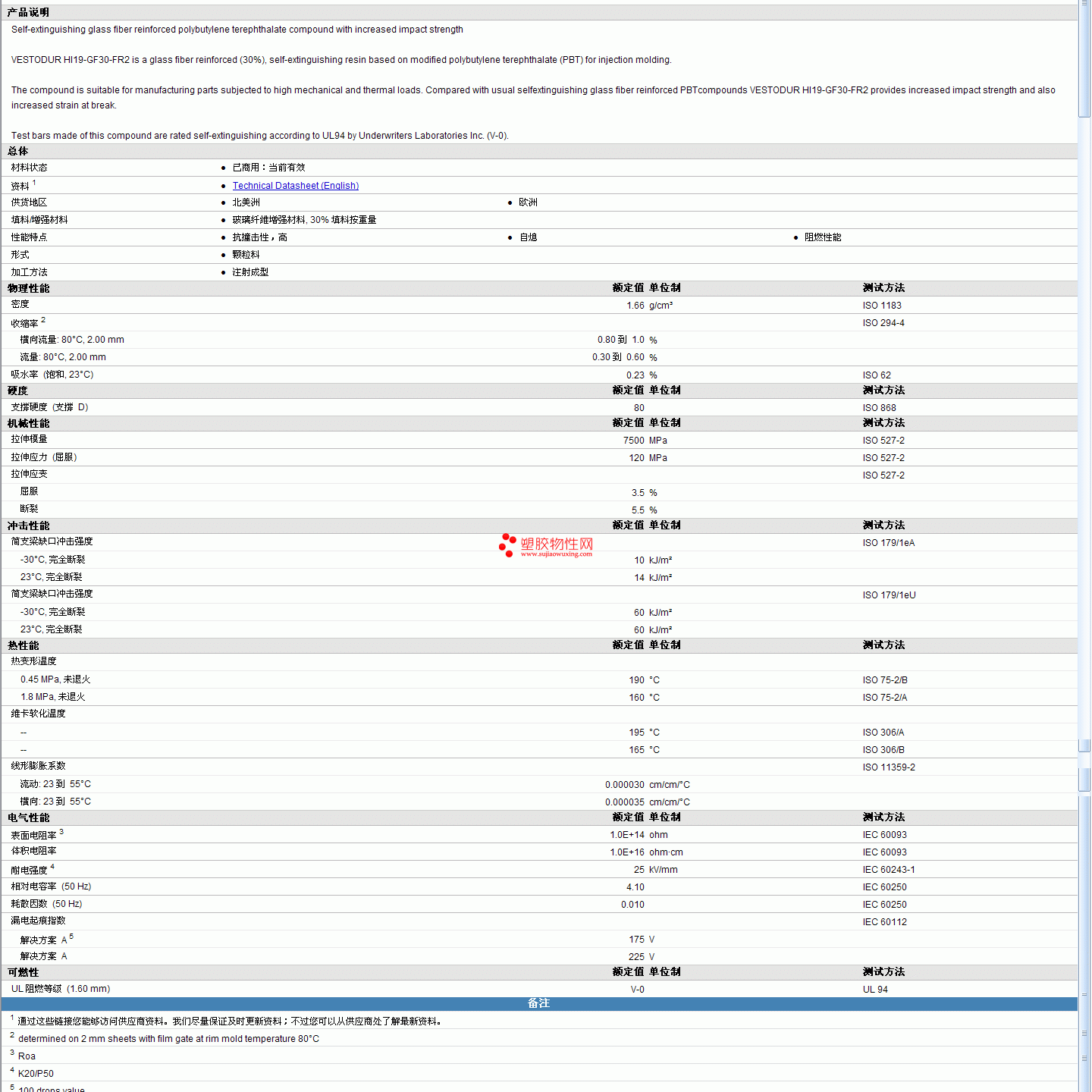
Task: Click the ISO 62 test method
Action: 877,375
